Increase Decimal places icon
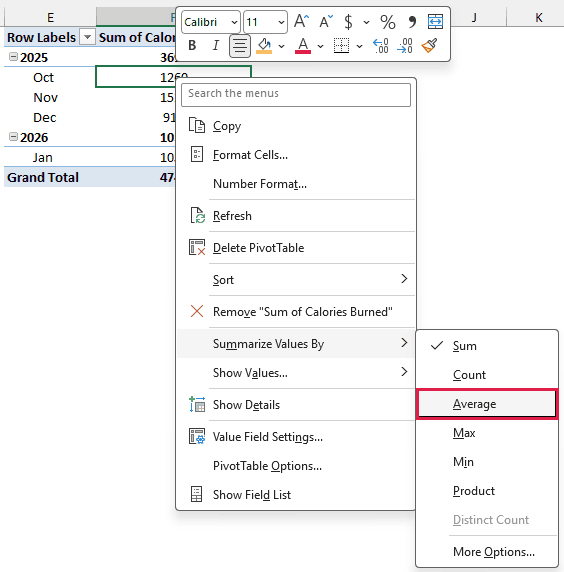564x572 pixels. tap(380, 46)
